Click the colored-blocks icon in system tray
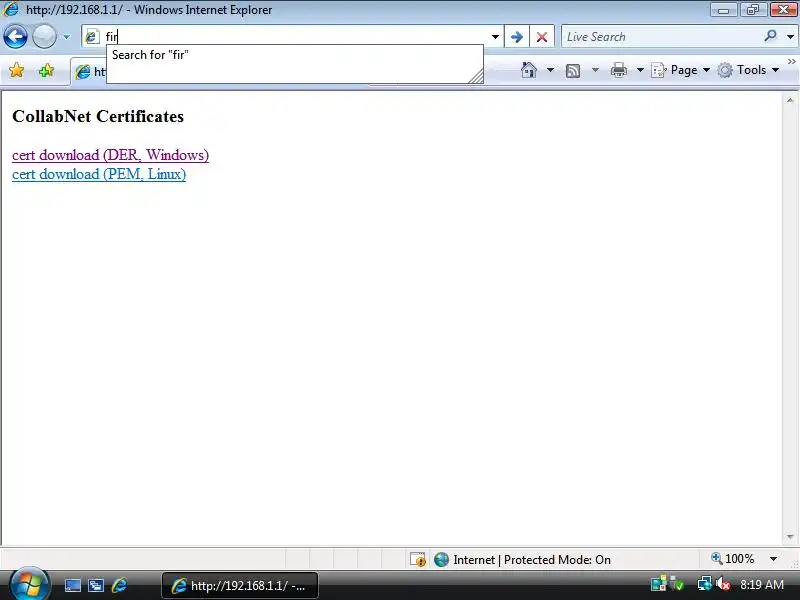Viewport: 800px width, 600px height. 659,584
